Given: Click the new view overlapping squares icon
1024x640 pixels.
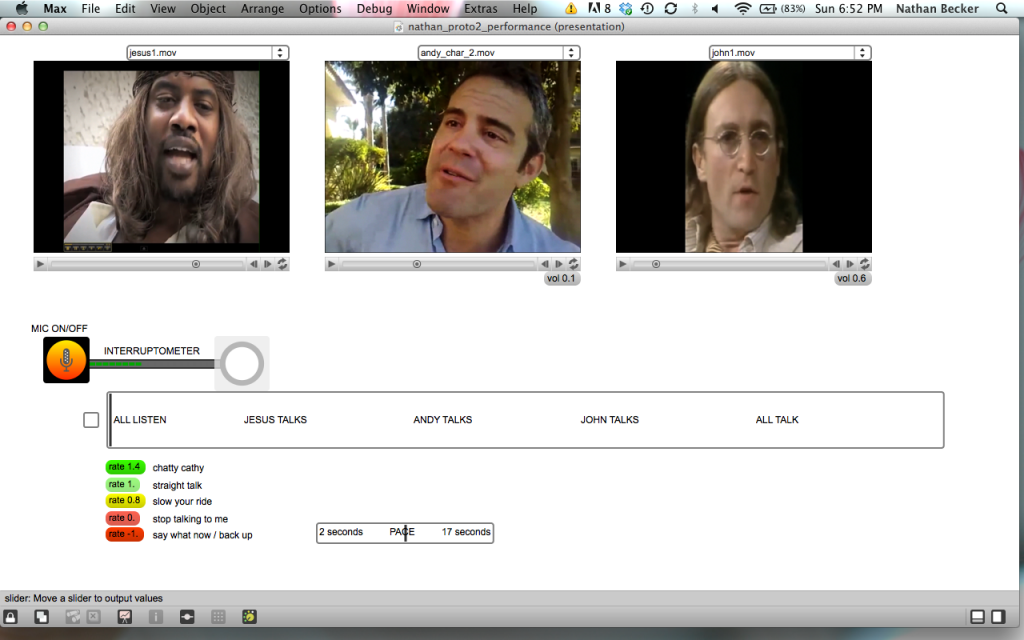Looking at the screenshot, I should [42, 616].
